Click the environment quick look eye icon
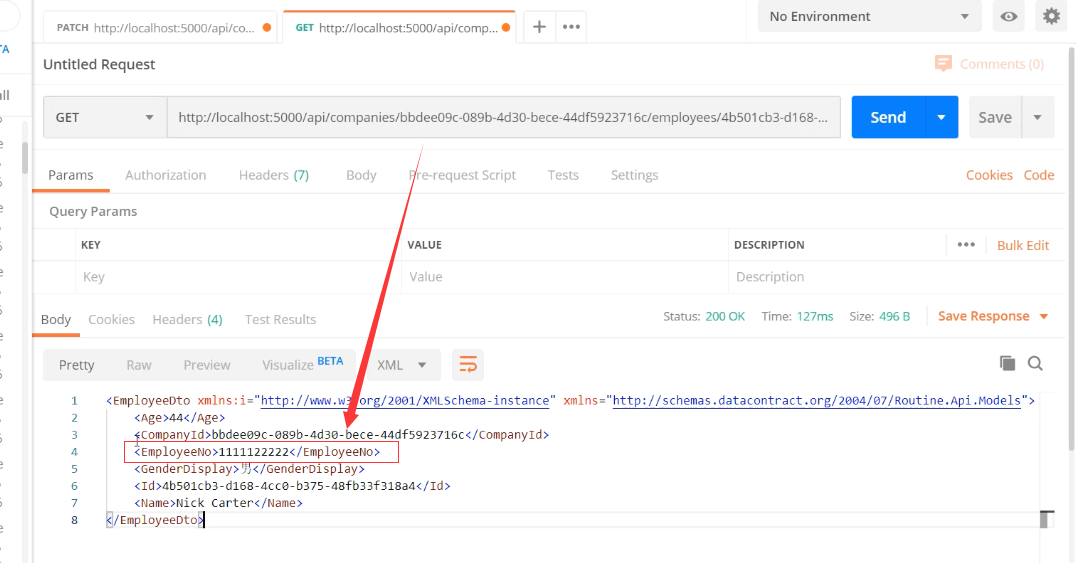1077x563 pixels. [x=1010, y=17]
